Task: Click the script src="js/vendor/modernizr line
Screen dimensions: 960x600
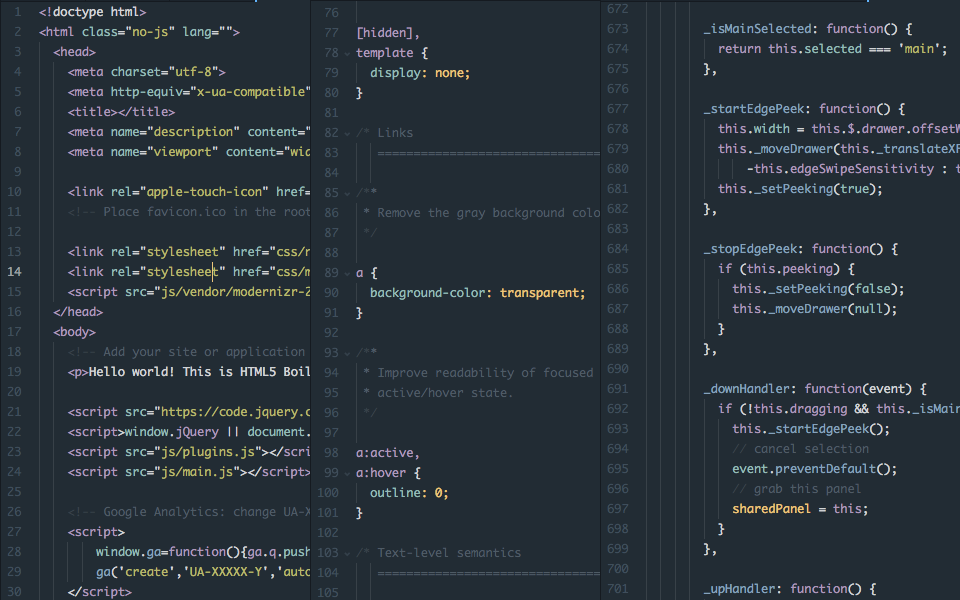Action: 189,292
